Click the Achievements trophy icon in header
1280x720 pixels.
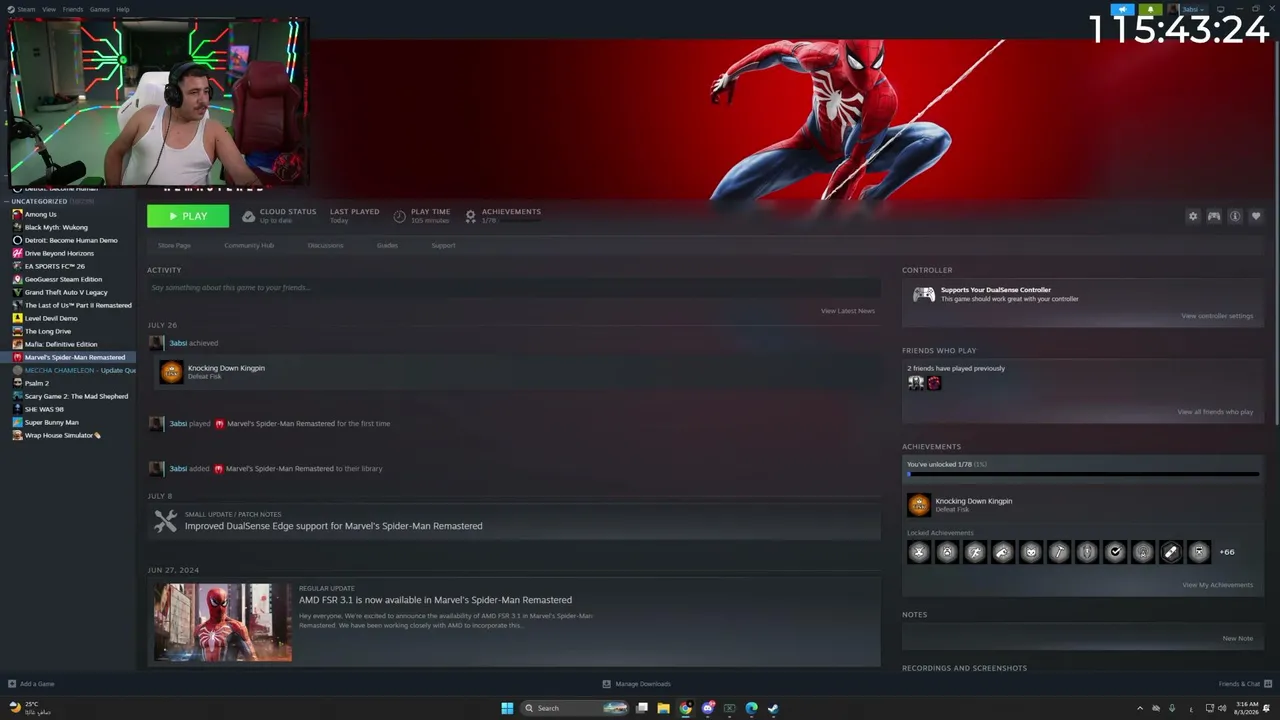click(x=470, y=216)
